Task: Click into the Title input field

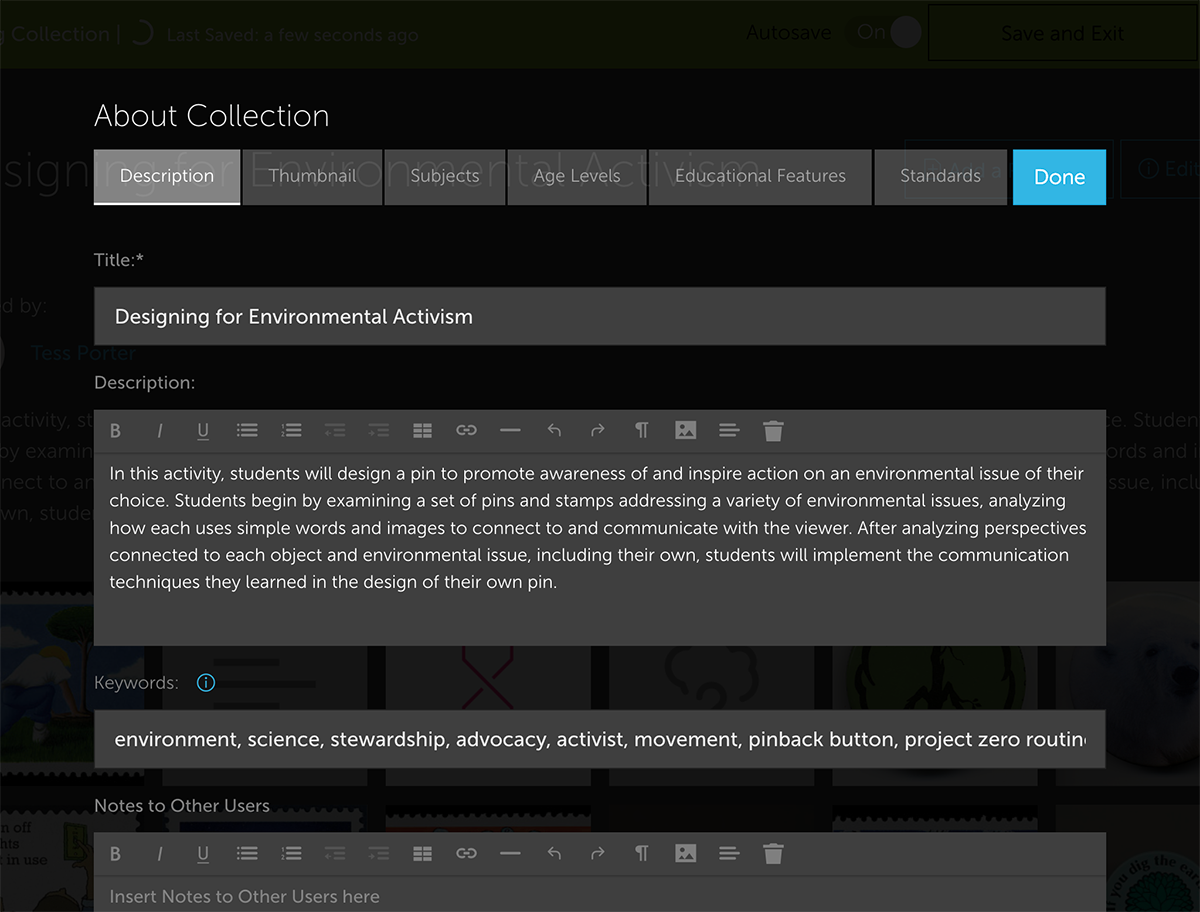Action: click(x=600, y=317)
